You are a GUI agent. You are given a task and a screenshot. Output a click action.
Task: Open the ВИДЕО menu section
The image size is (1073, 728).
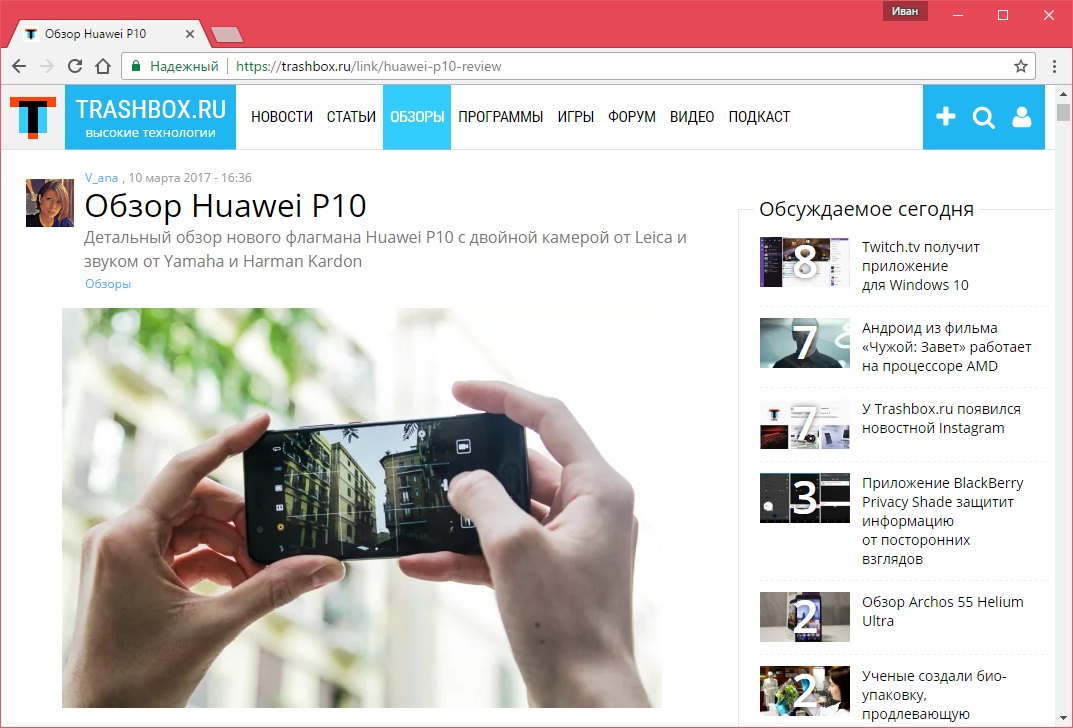tap(692, 117)
